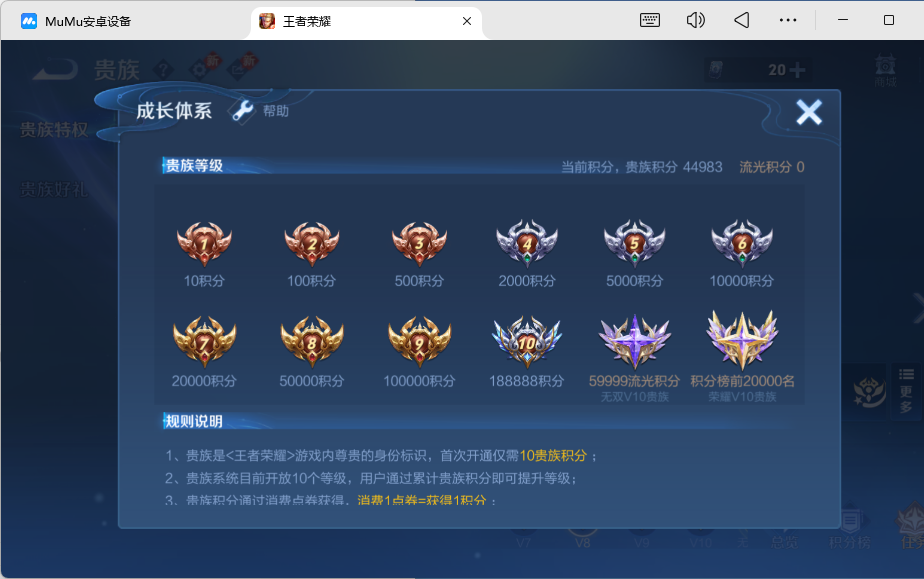
Task: Click the V1 noble badge icon
Action: 204,243
